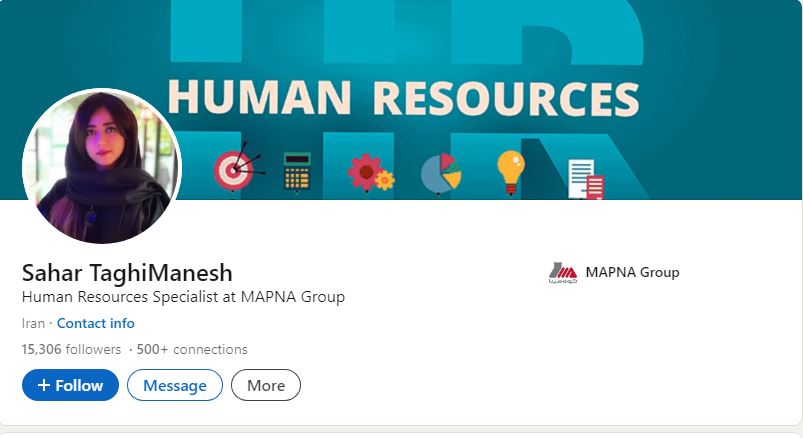Click the HUMAN RESOURCES banner text
The height and width of the screenshot is (438, 803).
pos(404,97)
